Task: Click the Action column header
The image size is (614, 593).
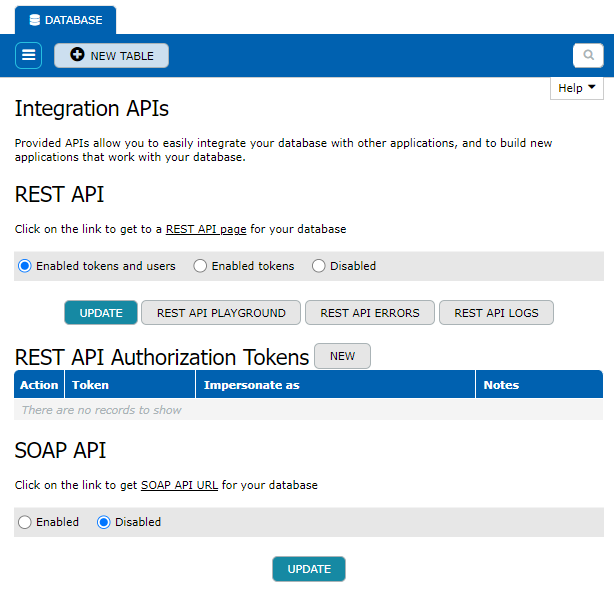Action: pyautogui.click(x=39, y=385)
